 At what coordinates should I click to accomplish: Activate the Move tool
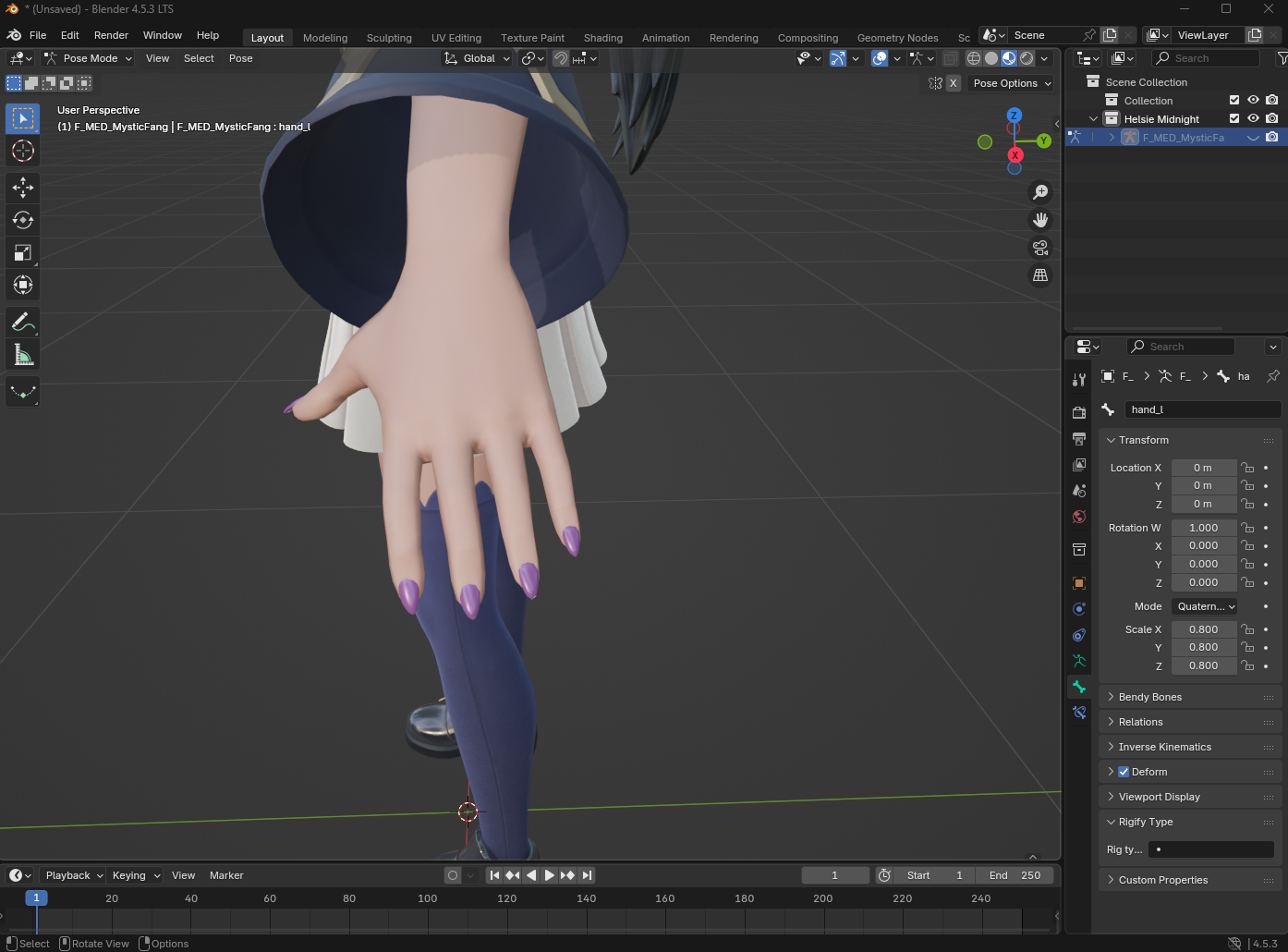click(x=23, y=188)
